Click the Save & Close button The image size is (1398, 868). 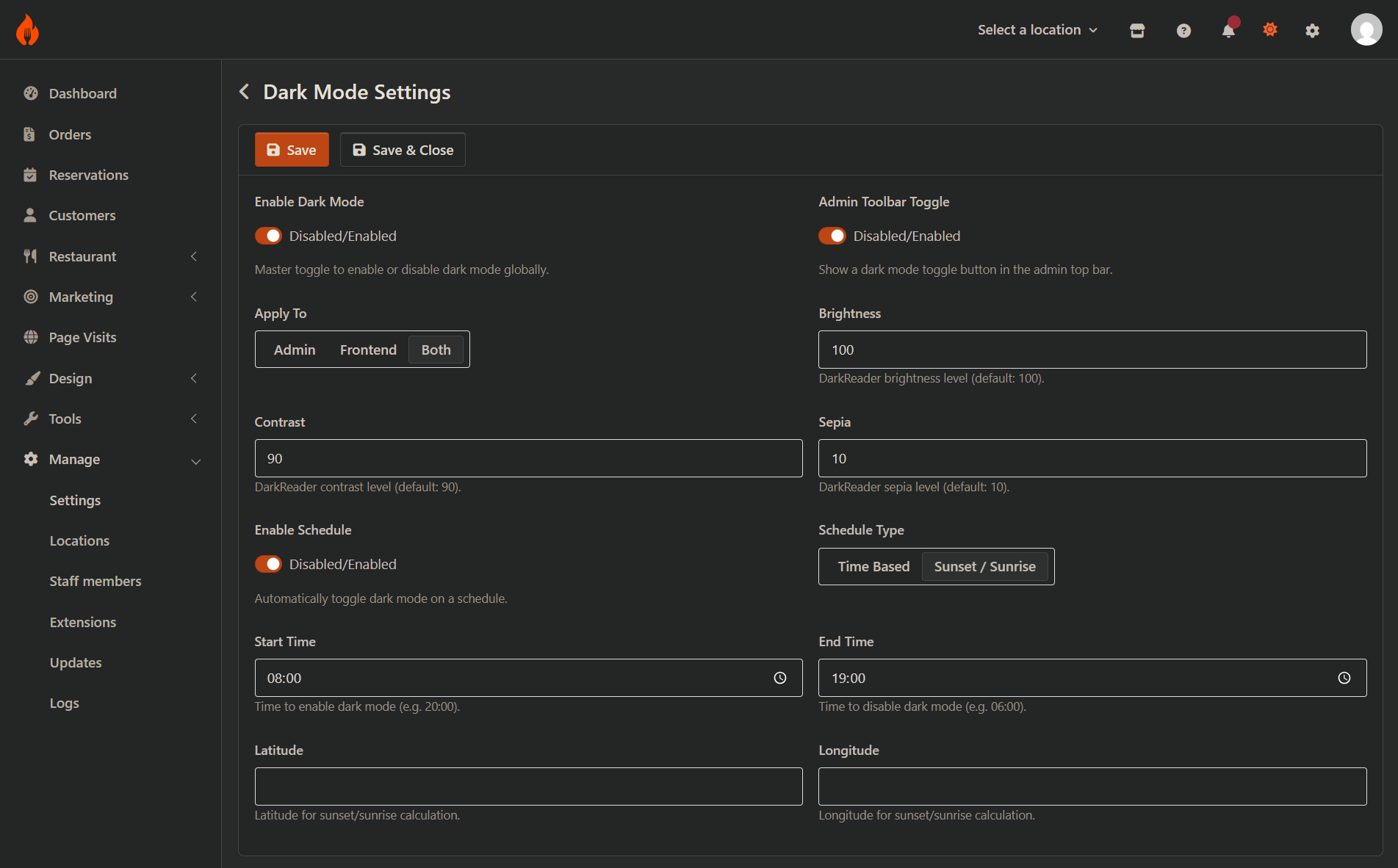(x=403, y=149)
